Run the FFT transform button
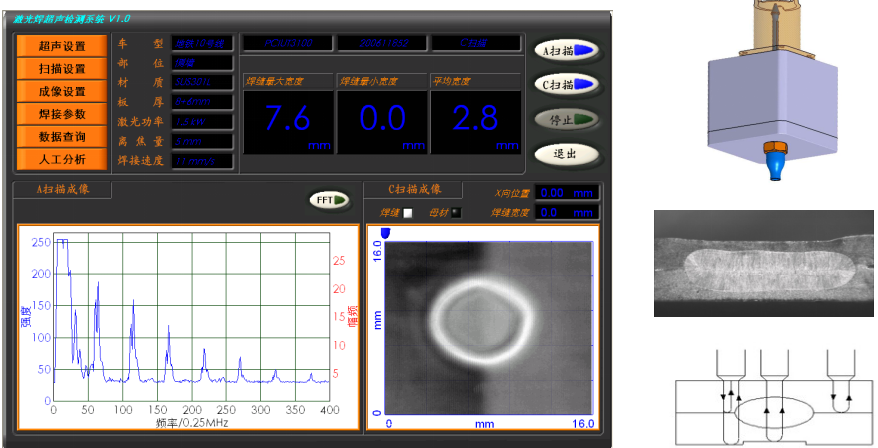Image resolution: width=878 pixels, height=448 pixels. (331, 200)
